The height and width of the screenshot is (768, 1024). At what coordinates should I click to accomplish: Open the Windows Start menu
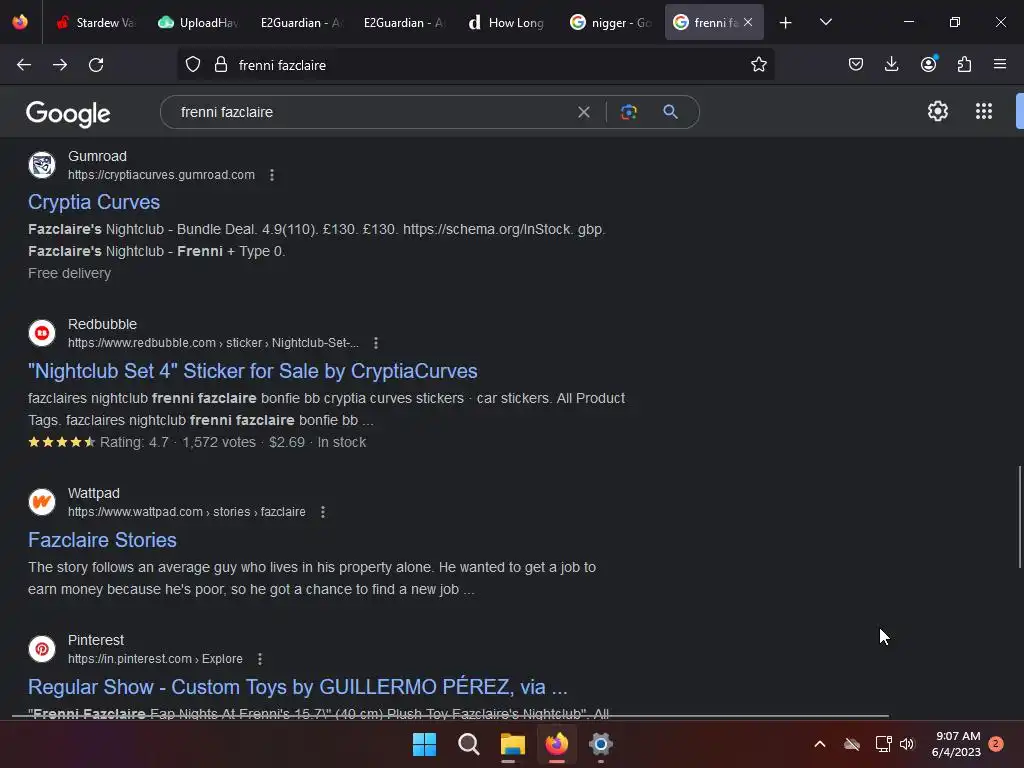[424, 744]
